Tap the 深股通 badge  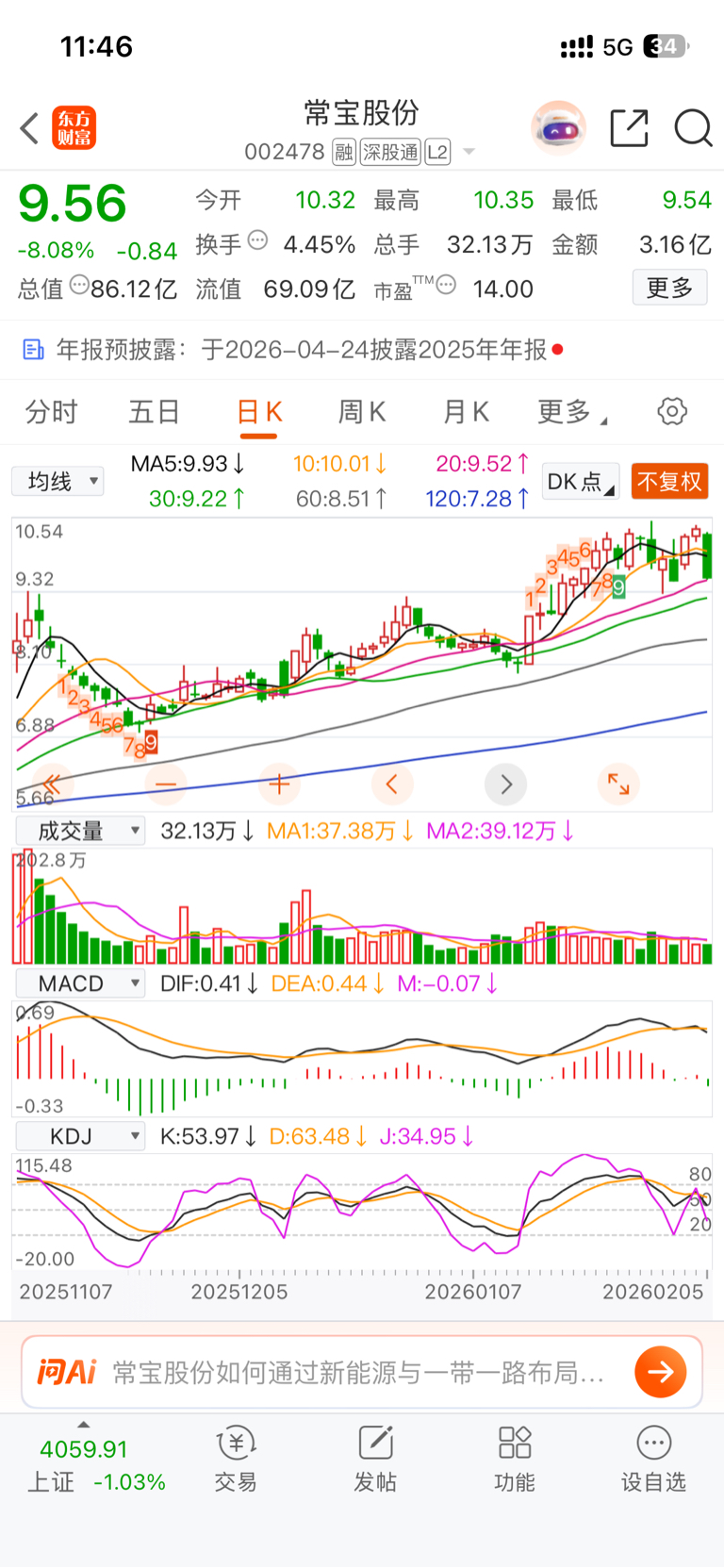coord(391,152)
